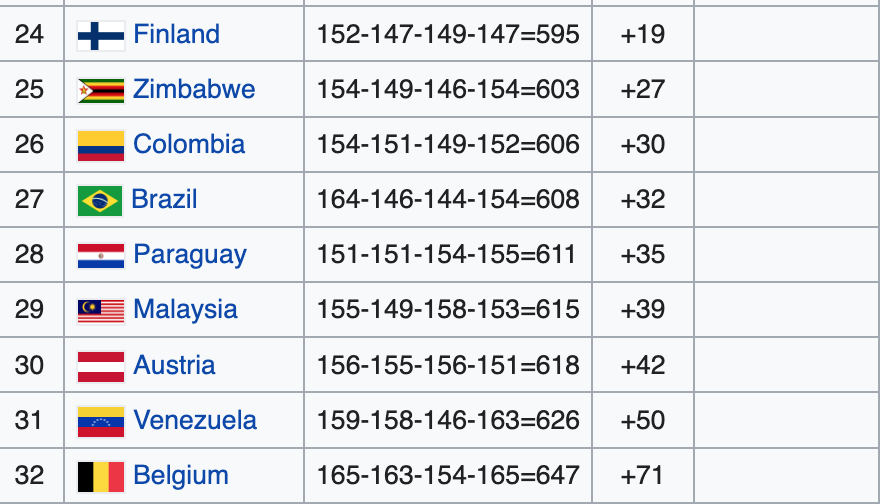
Task: Click the Paraguay flag icon
Action: click(100, 255)
